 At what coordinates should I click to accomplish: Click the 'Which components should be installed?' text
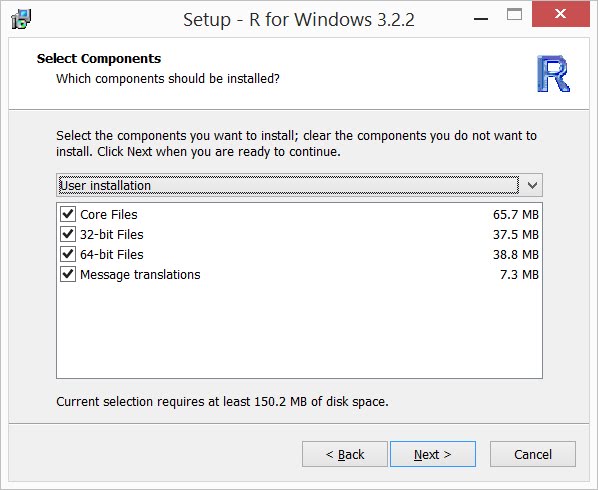coord(168,79)
